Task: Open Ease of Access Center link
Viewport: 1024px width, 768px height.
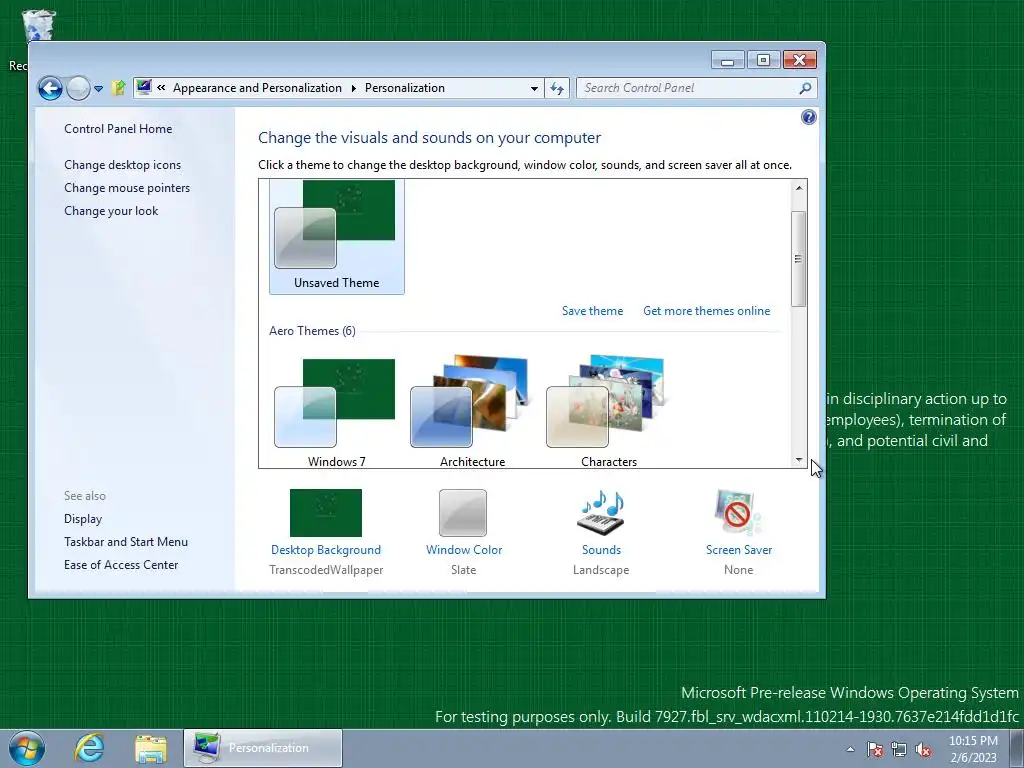Action: point(121,564)
